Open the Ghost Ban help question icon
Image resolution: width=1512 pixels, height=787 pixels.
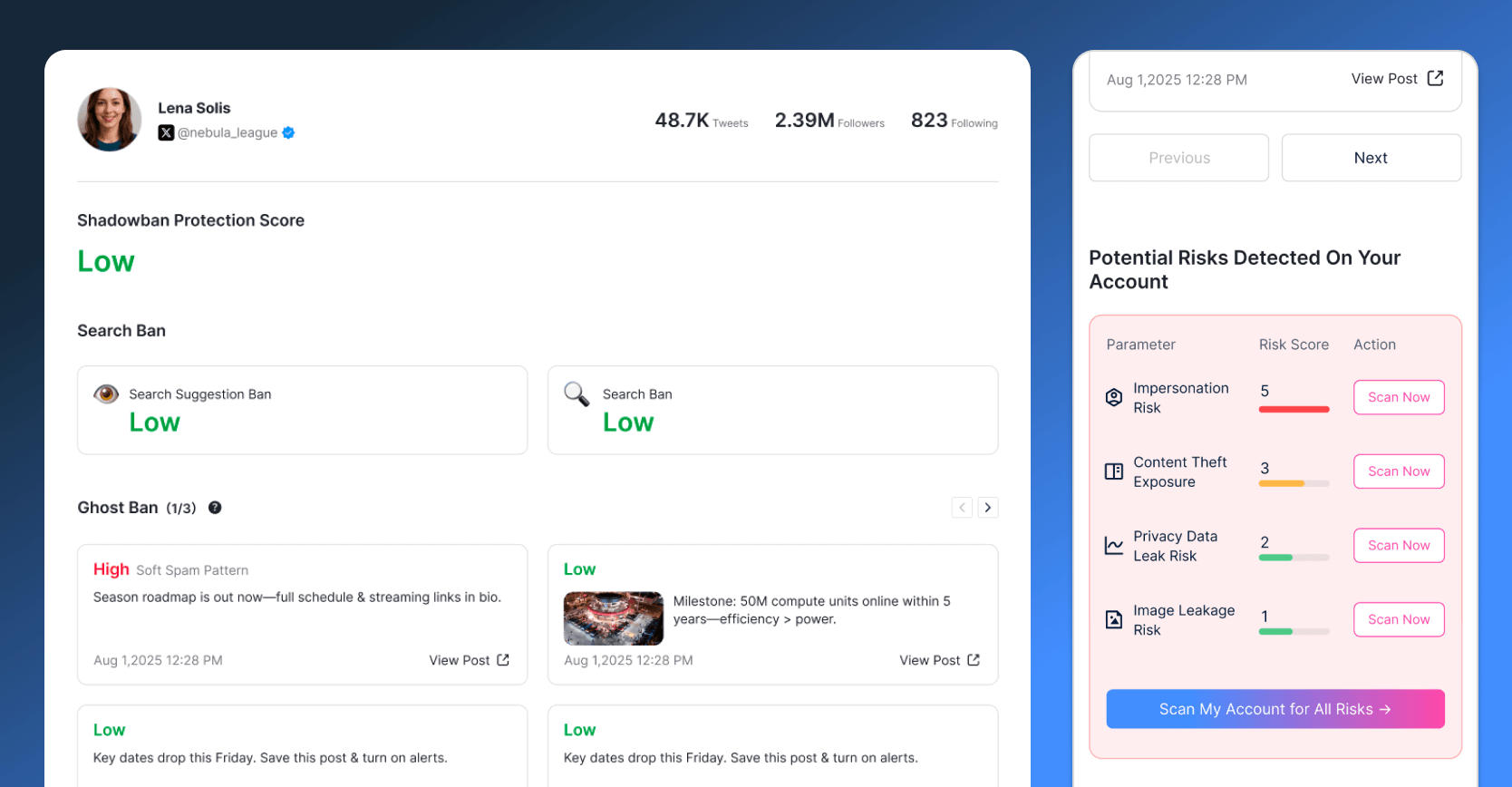215,508
